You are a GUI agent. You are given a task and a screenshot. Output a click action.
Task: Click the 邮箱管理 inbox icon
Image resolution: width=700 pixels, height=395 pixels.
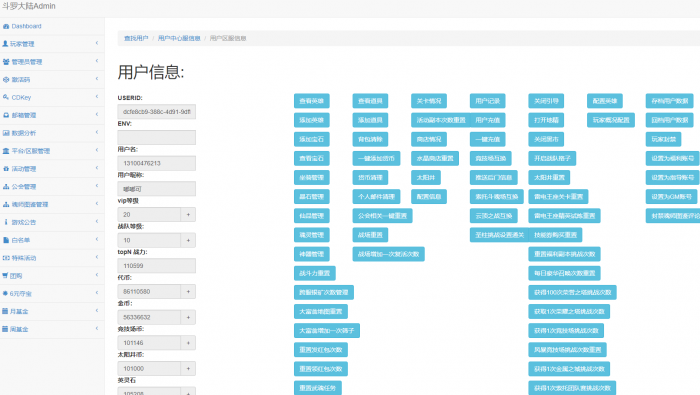tap(6, 115)
